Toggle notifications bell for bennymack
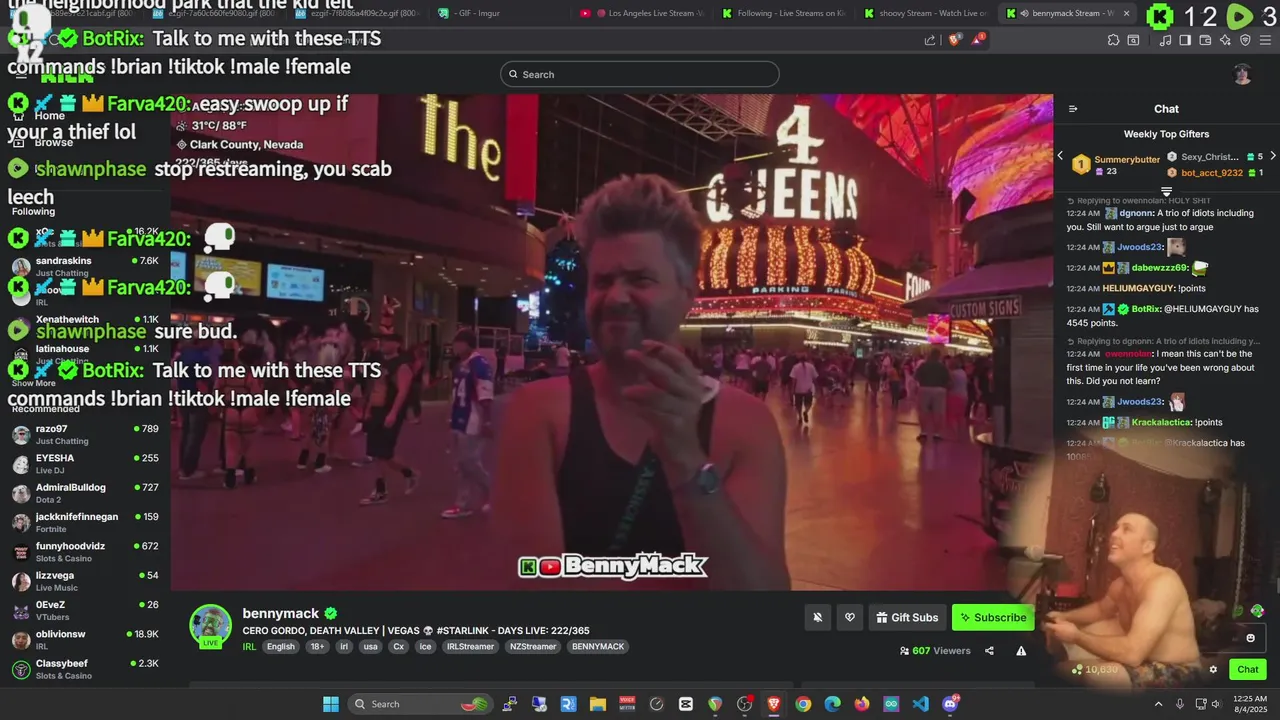 [x=817, y=617]
